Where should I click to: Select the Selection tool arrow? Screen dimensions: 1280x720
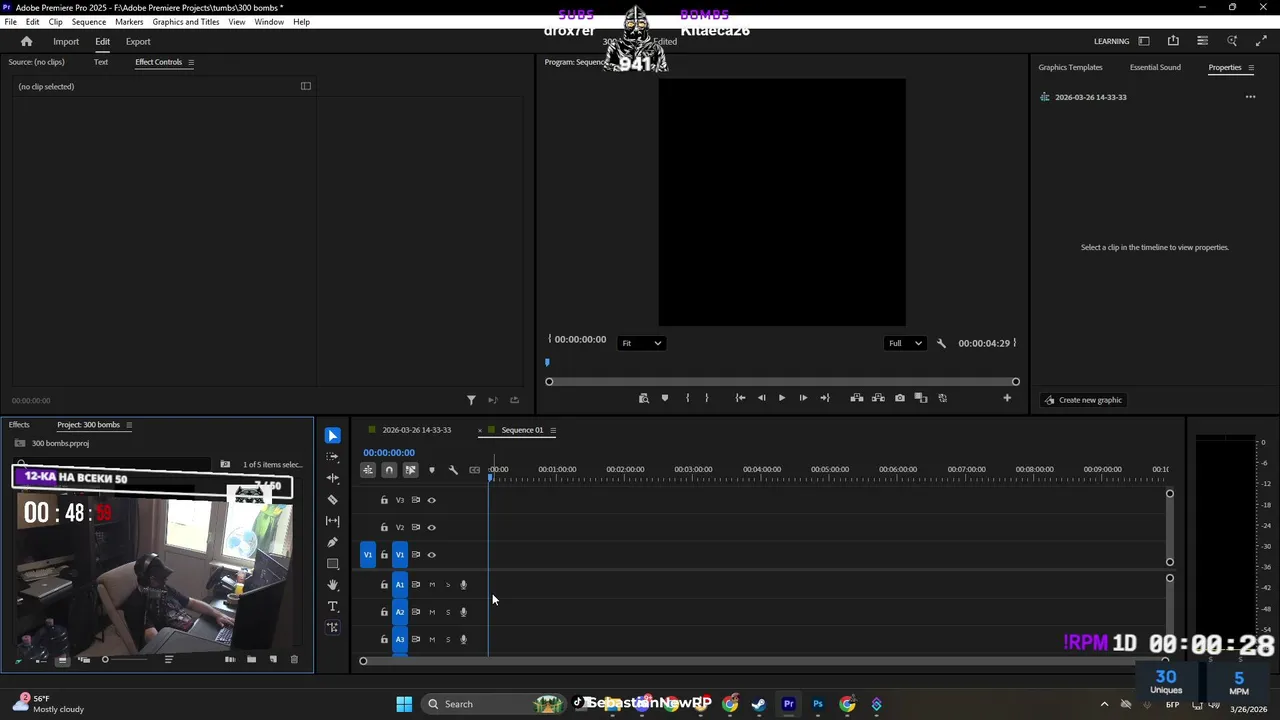pos(333,436)
